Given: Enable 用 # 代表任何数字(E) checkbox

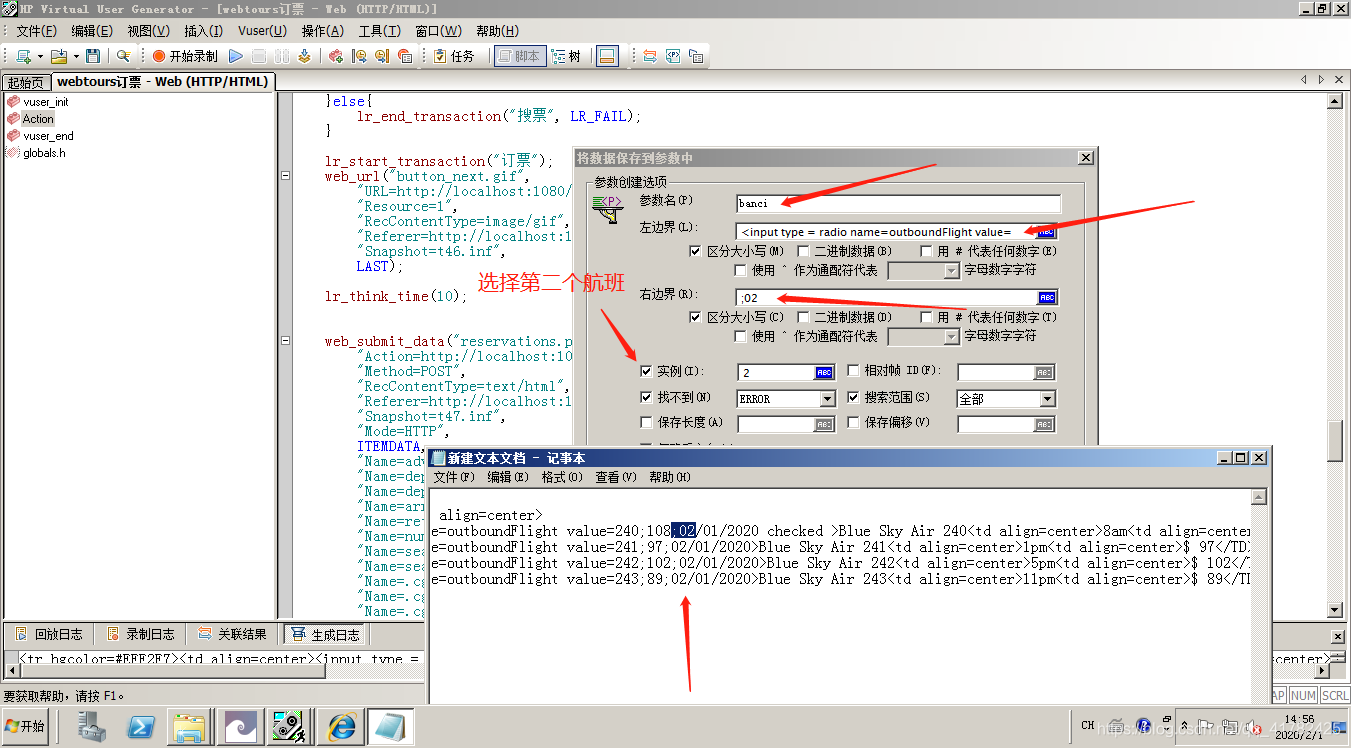Looking at the screenshot, I should click(x=928, y=251).
